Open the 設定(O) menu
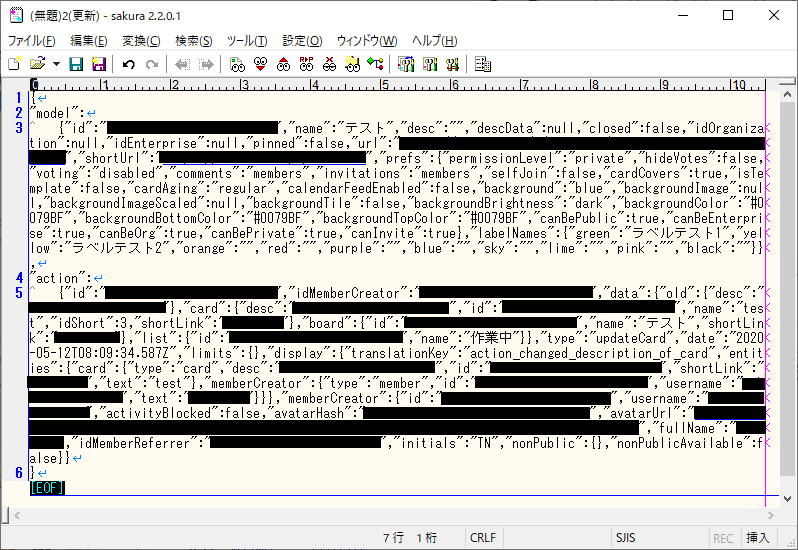The width and height of the screenshot is (798, 550). point(302,41)
